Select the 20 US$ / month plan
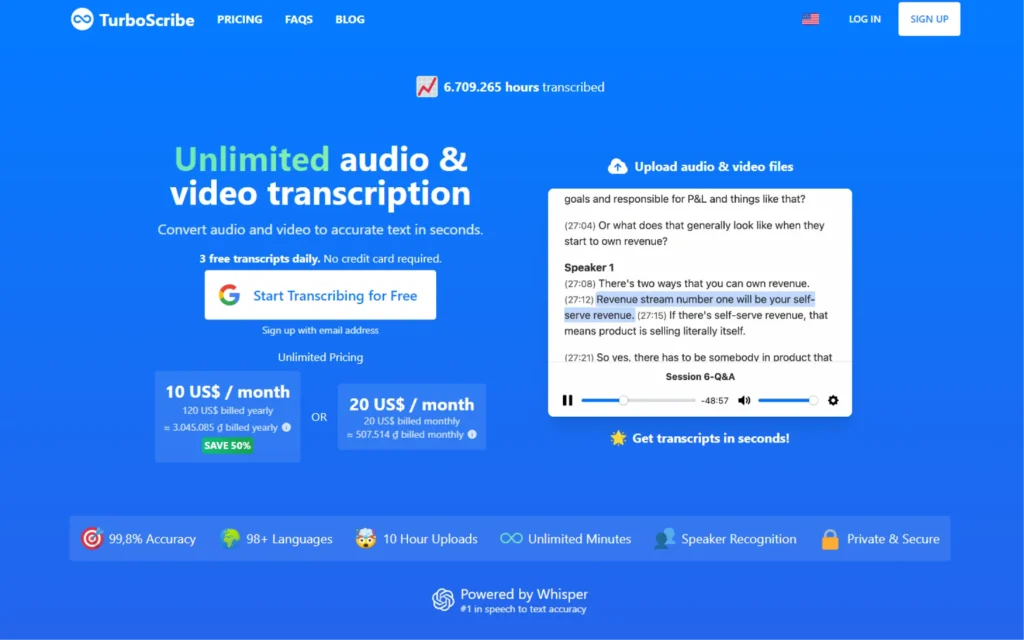 coord(411,417)
